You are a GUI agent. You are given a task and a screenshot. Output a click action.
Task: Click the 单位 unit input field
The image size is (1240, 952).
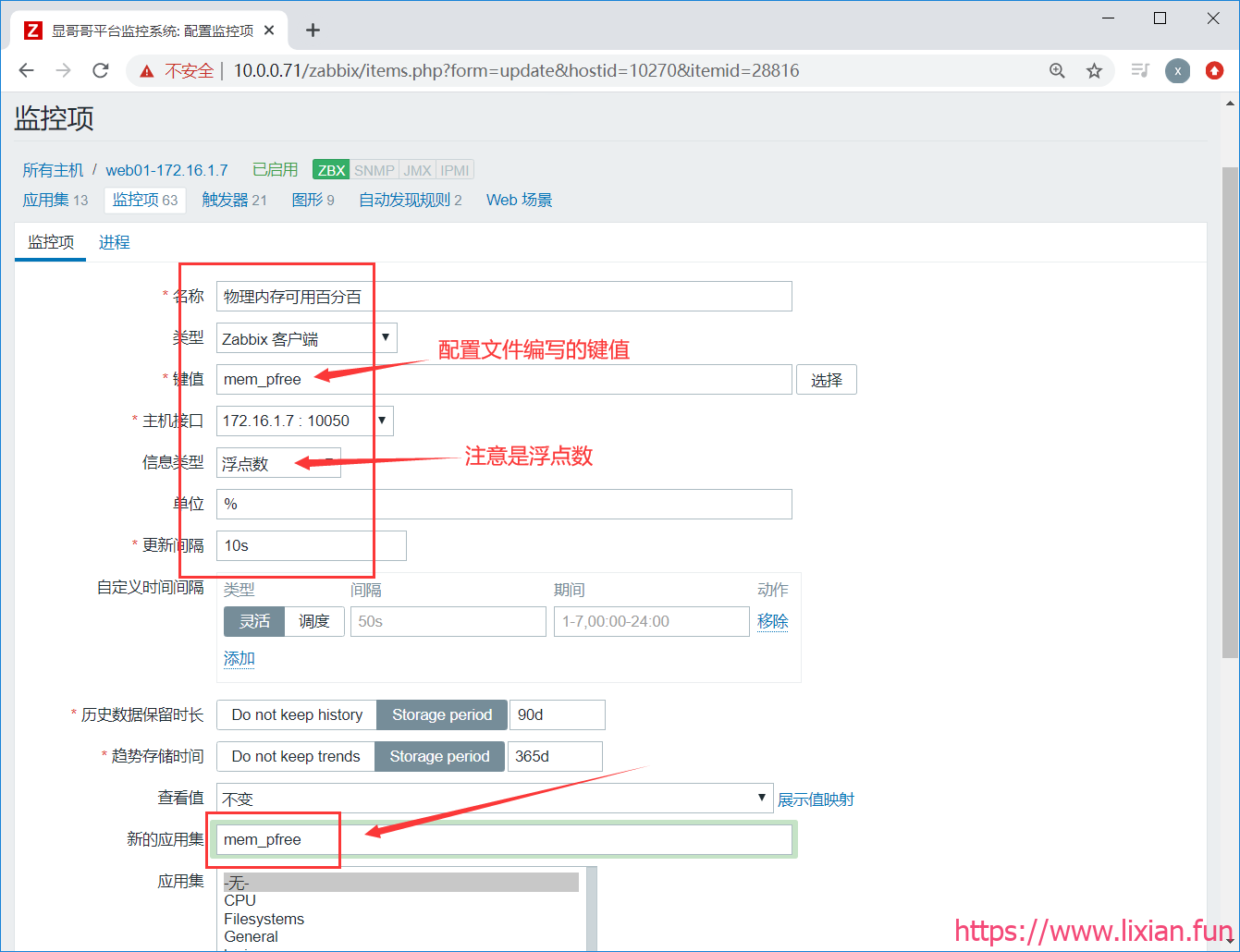[504, 504]
